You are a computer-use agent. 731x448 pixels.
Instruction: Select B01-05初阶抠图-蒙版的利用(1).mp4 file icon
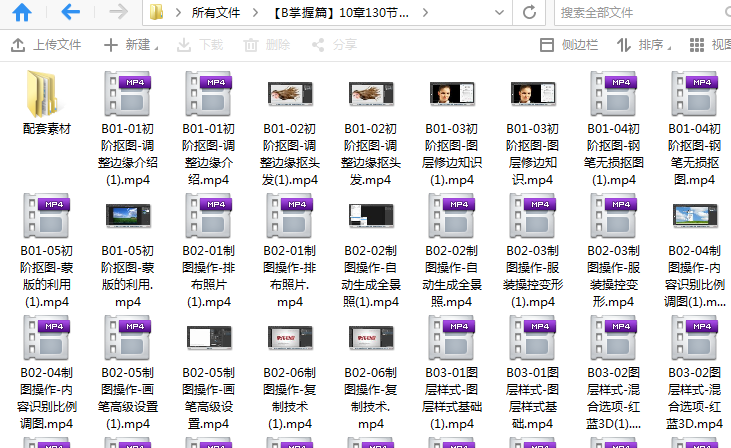click(47, 215)
